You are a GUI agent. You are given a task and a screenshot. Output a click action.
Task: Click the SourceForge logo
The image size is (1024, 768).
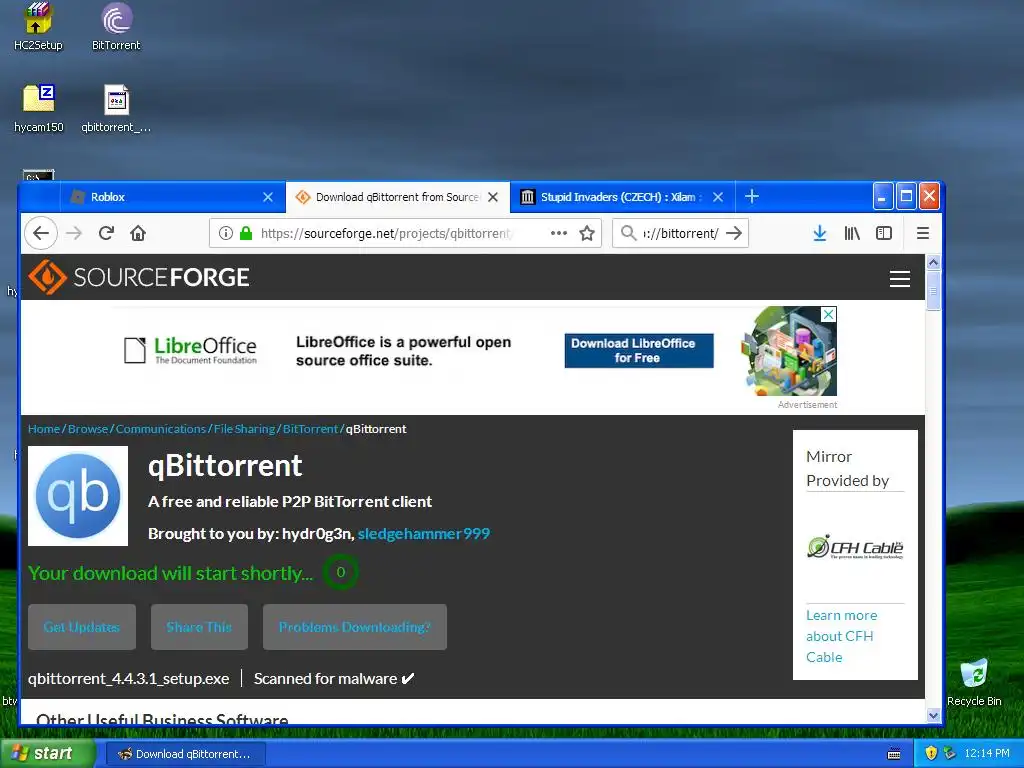tap(138, 277)
